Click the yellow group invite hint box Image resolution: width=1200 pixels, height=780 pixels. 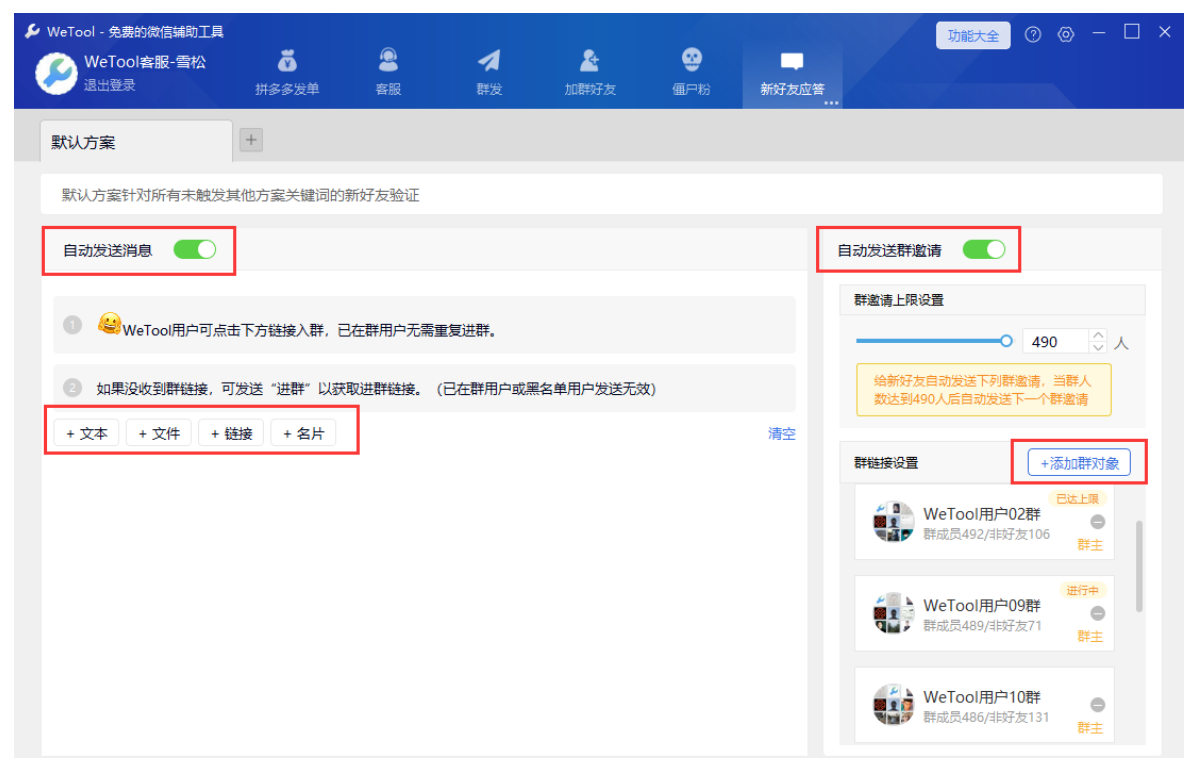point(983,390)
